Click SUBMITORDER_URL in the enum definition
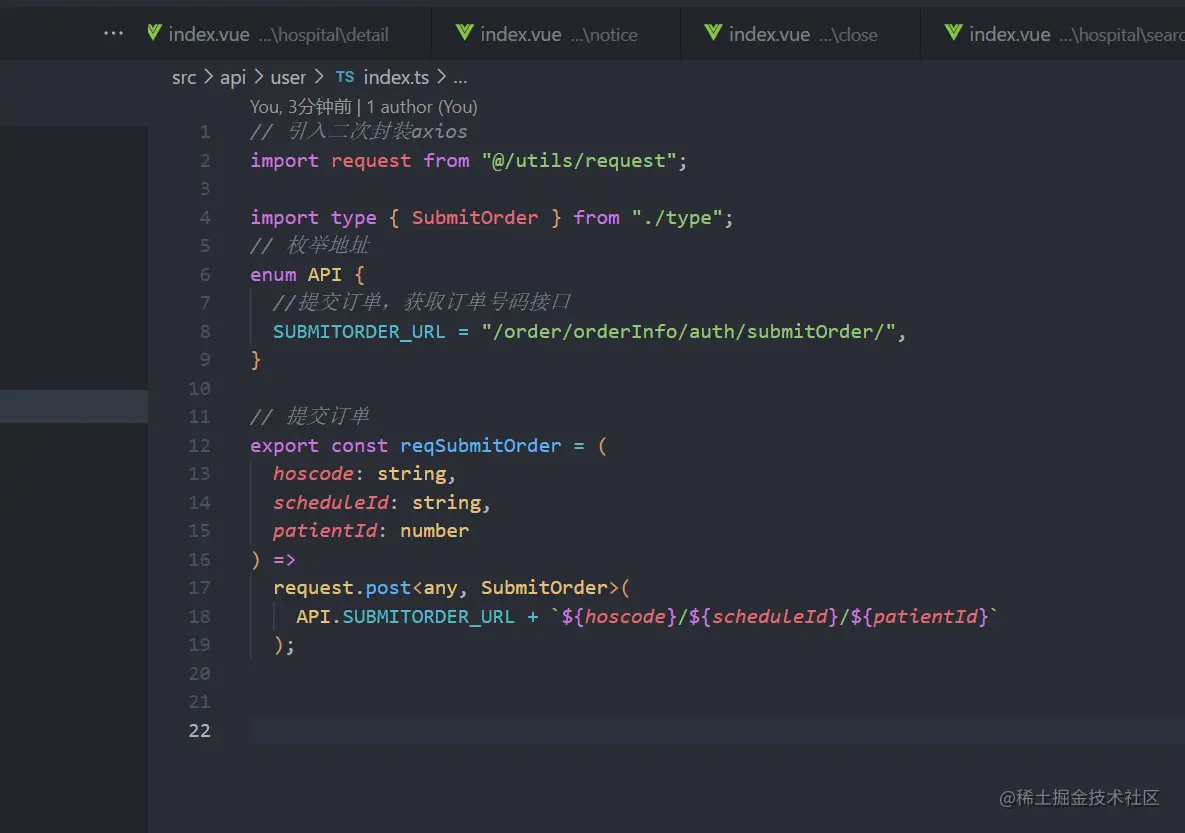 click(x=359, y=332)
